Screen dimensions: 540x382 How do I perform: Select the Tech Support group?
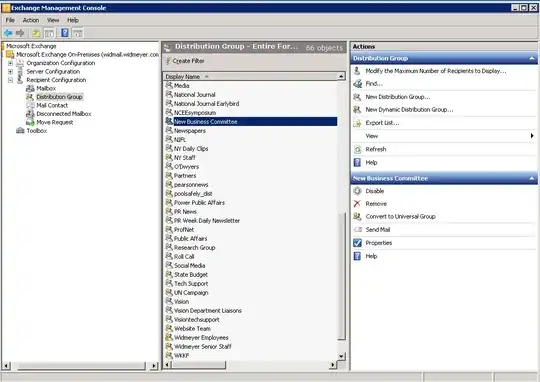191,283
